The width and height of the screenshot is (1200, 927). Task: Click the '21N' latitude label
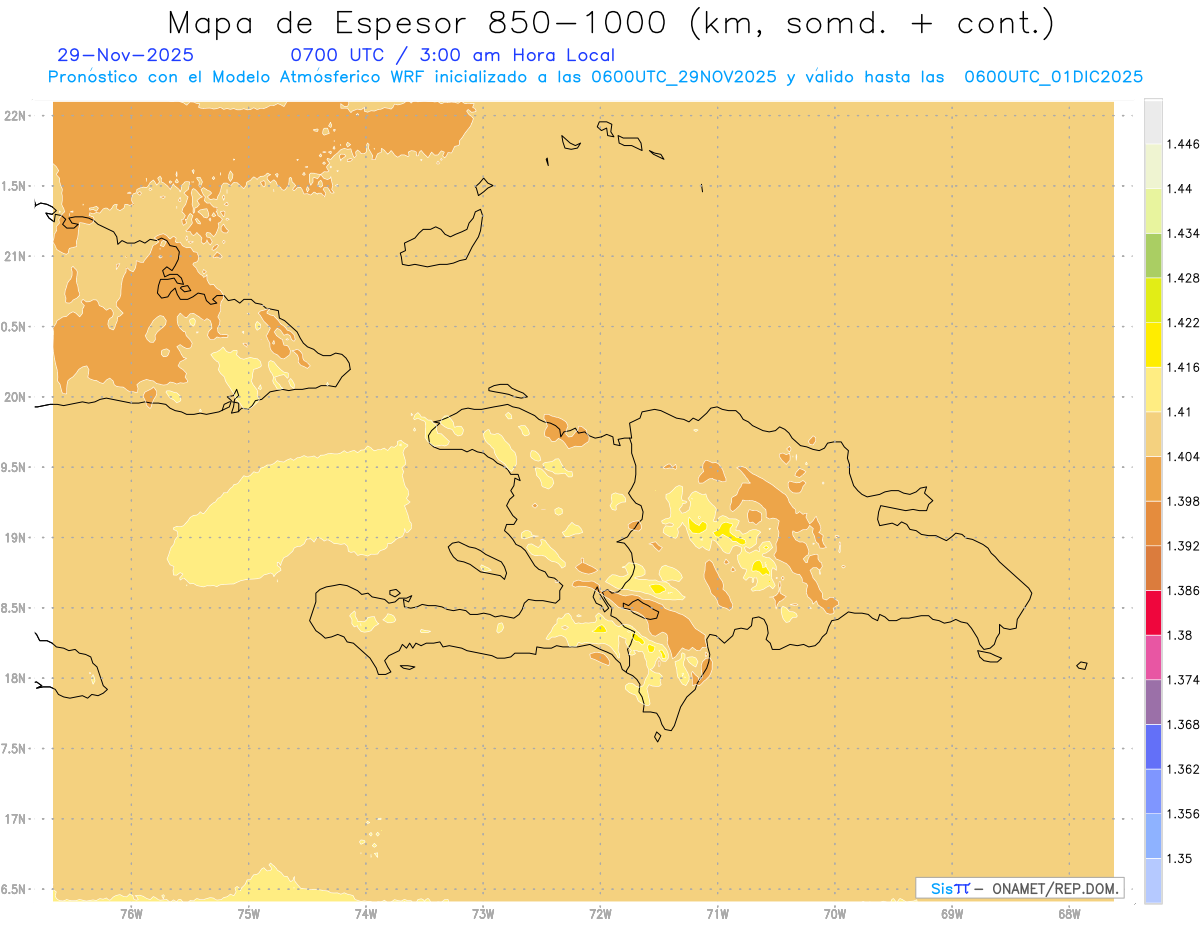coord(15,257)
